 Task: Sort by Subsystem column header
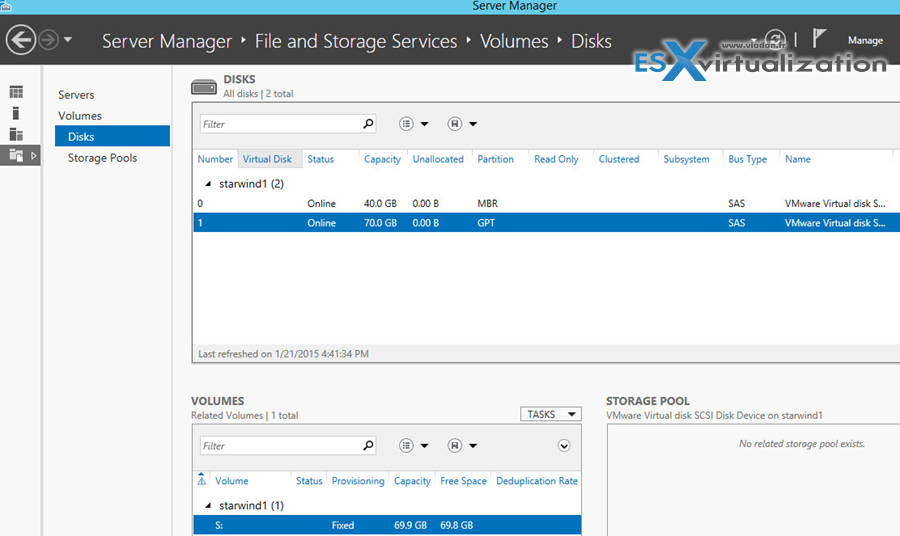coord(686,159)
